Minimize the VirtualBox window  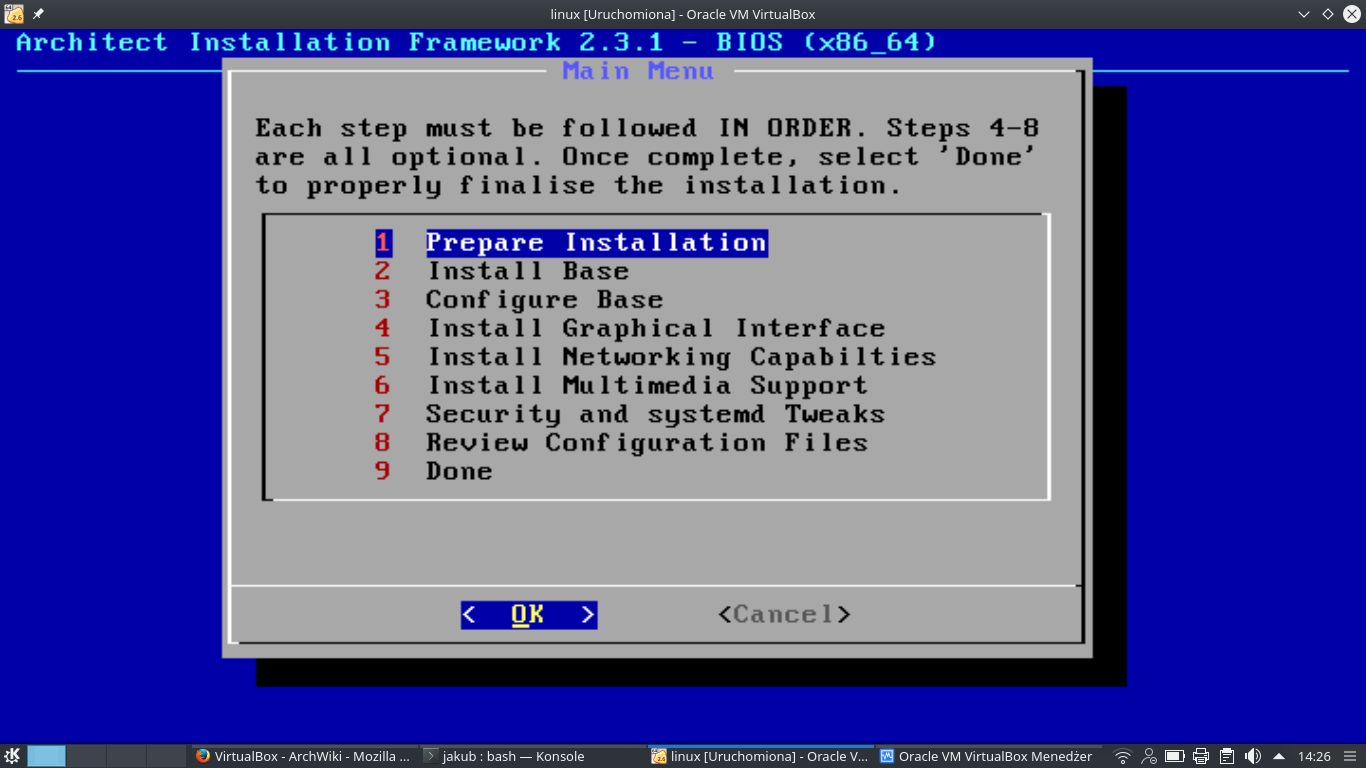[x=1304, y=14]
